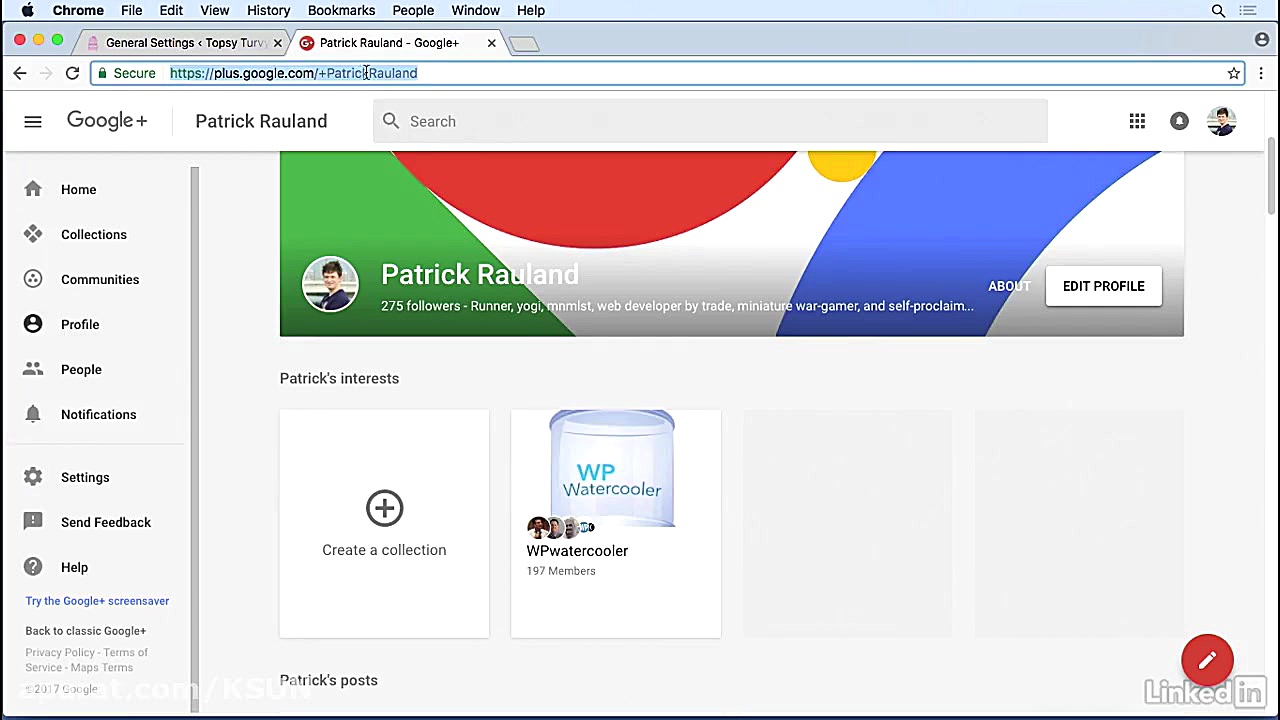Screen dimensions: 1280x720
Task: Open the Google apps grid
Action: click(x=1137, y=121)
